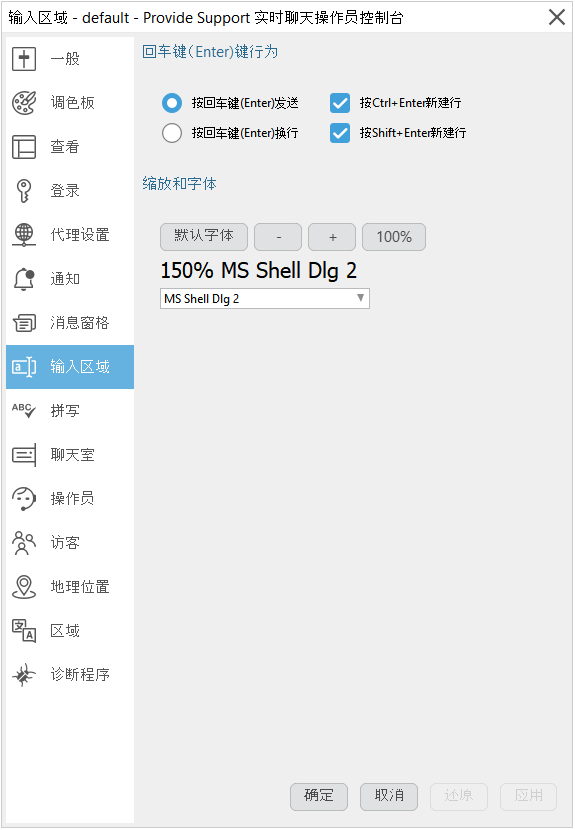Select the ABC spell check (拼写) icon
Screen dimensions: 575x830
tap(24, 411)
